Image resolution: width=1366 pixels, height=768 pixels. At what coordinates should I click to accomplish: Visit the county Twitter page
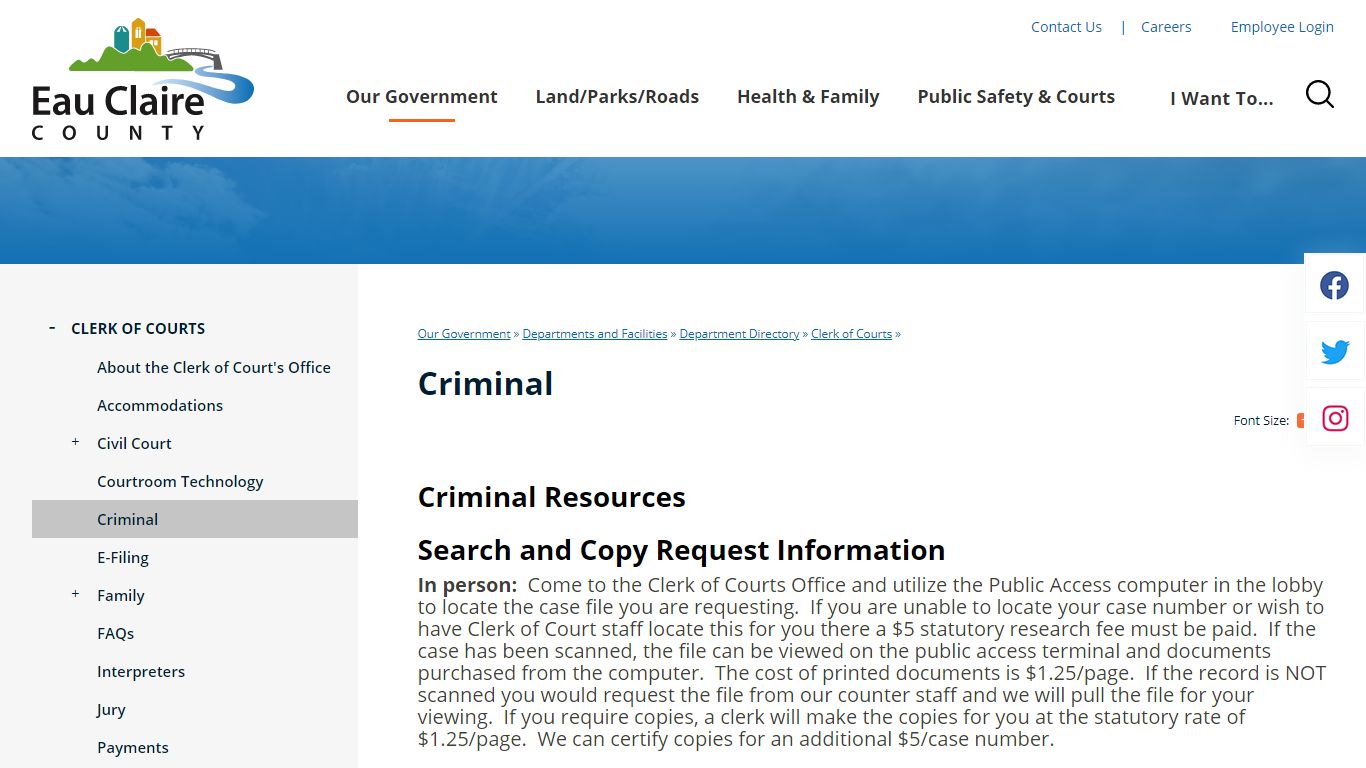1334,351
